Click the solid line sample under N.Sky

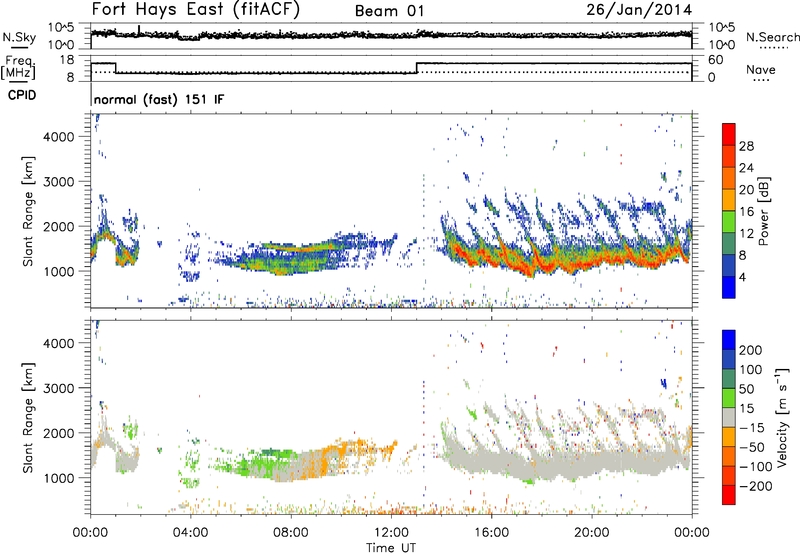[19, 48]
